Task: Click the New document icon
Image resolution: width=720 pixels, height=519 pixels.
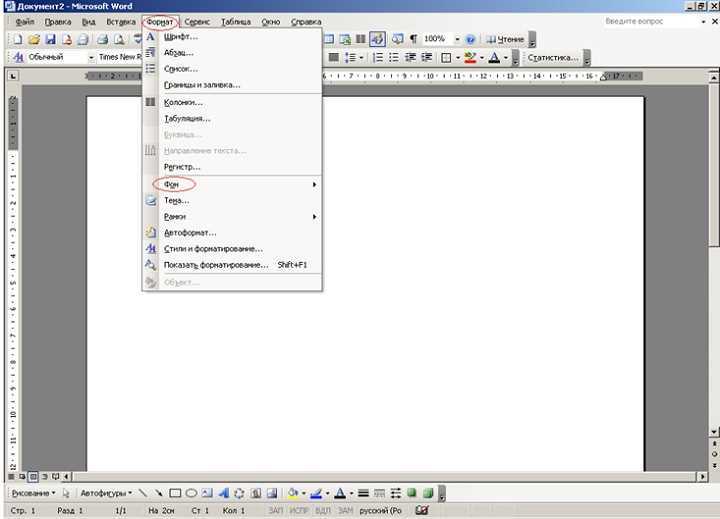Action: pos(17,39)
